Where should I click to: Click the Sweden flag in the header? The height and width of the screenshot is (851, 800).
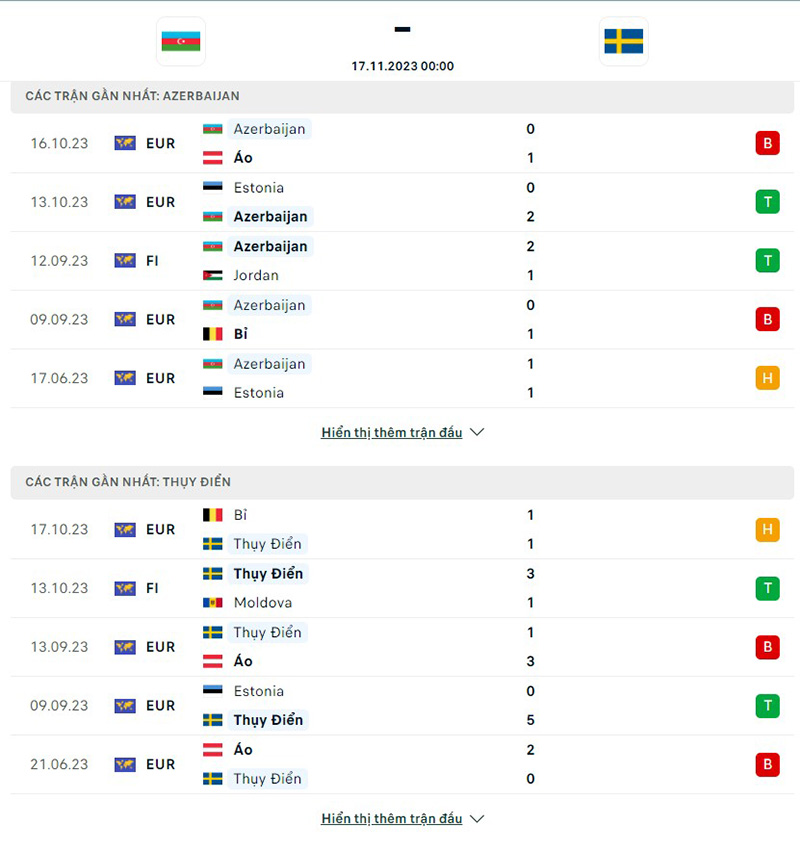pyautogui.click(x=623, y=41)
